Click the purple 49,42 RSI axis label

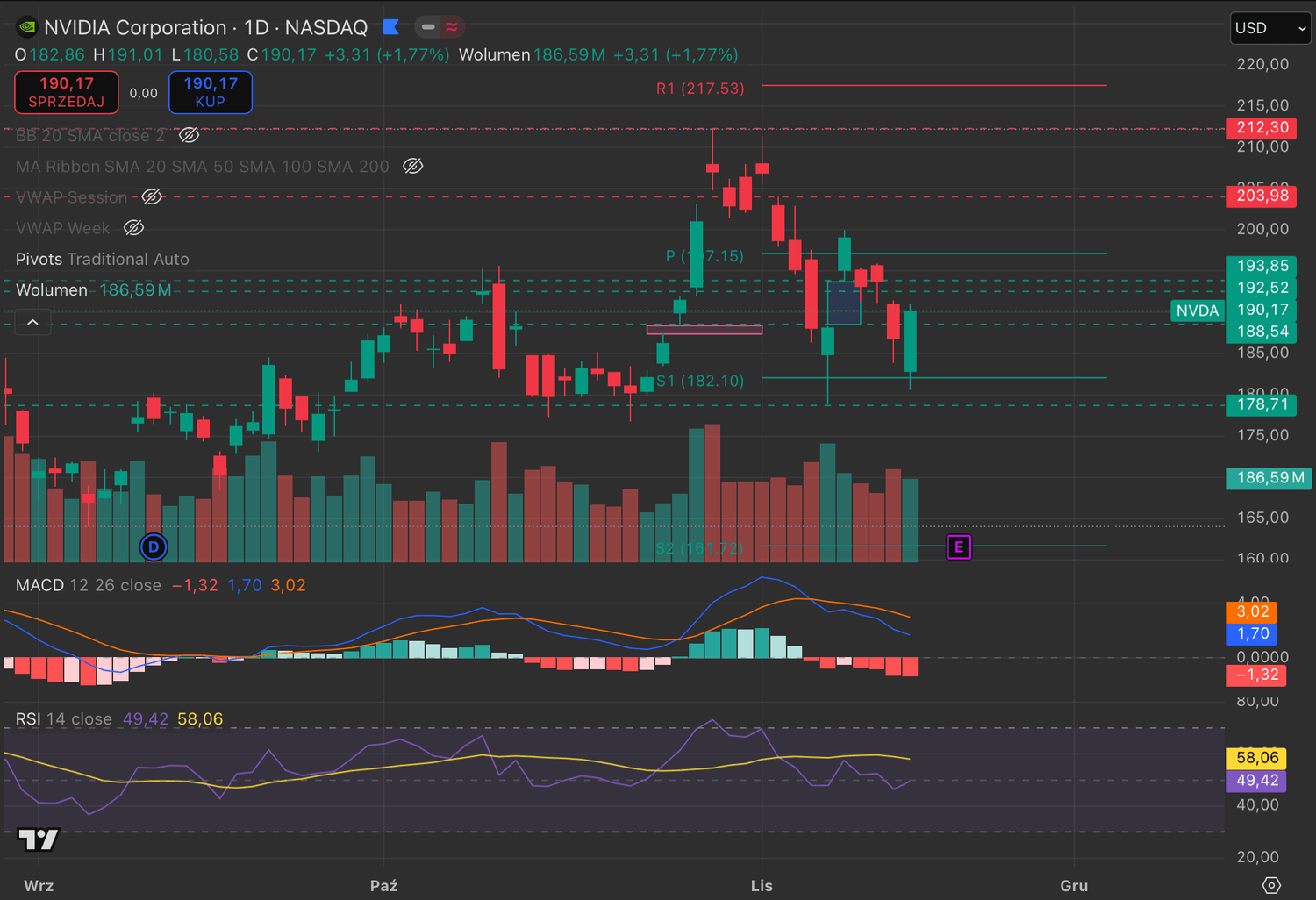(1256, 781)
